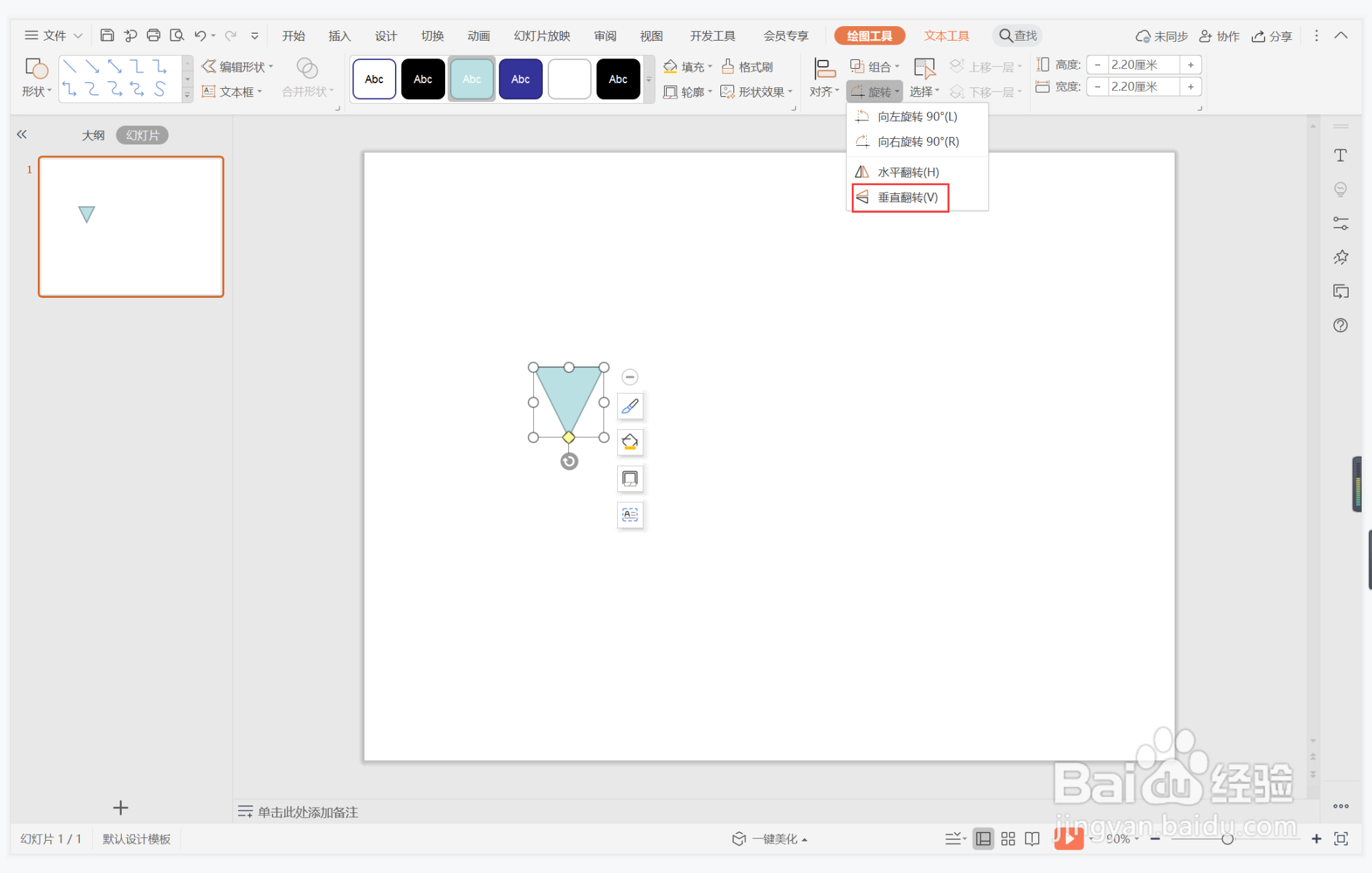Open the 插入 ribbon tab
The image size is (1372, 873).
tap(339, 36)
